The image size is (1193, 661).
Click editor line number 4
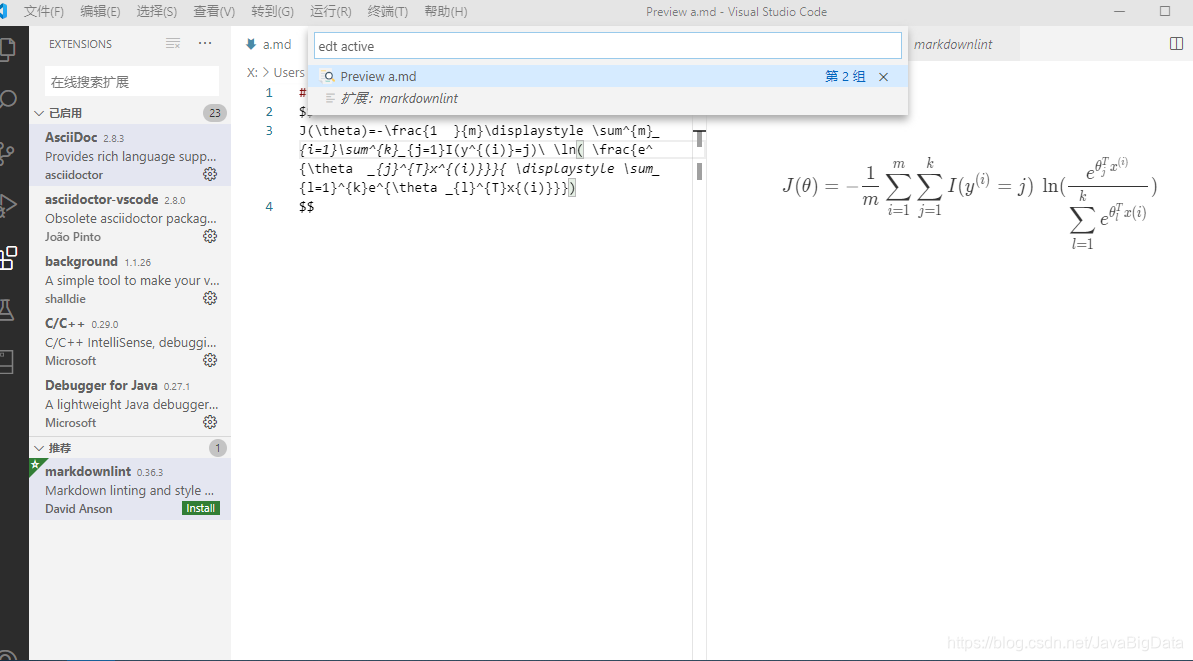[x=269, y=206]
